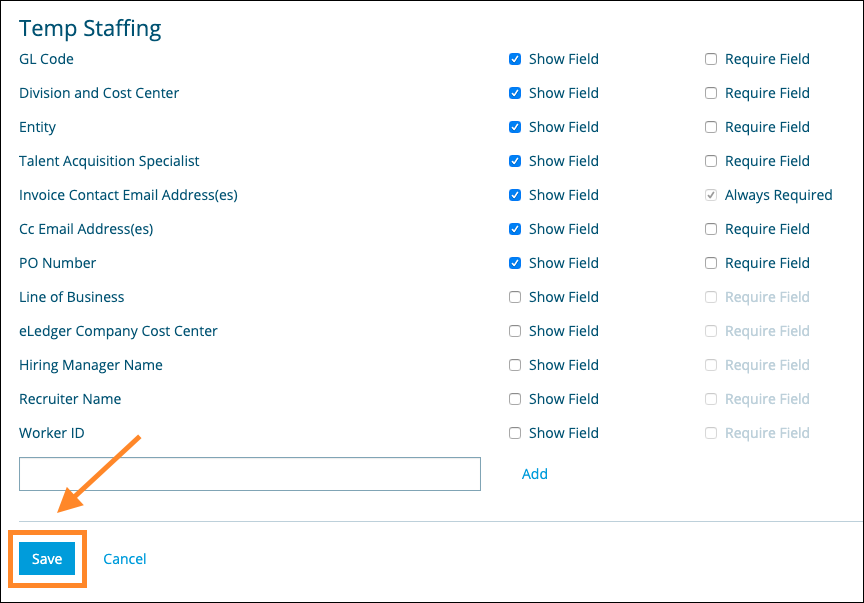864x603 pixels.
Task: Uncheck Show Field for PO Number
Action: [x=515, y=263]
